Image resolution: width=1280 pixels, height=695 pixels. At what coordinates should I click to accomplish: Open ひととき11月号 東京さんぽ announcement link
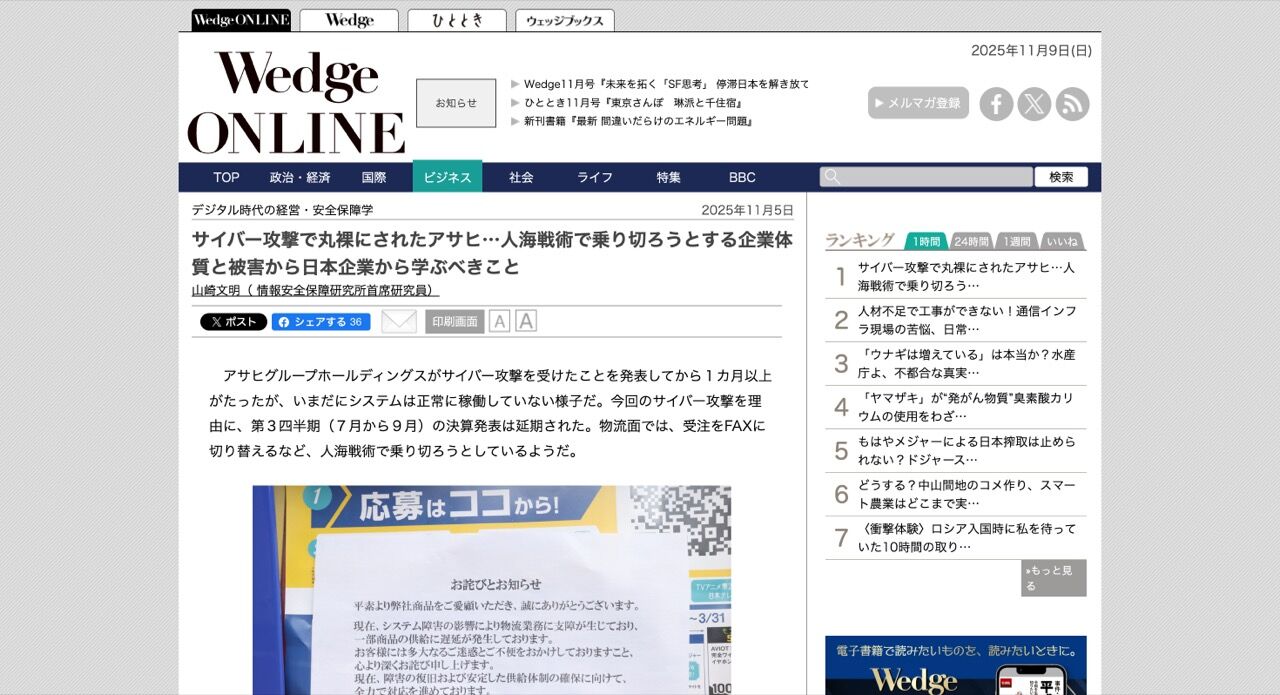click(634, 102)
